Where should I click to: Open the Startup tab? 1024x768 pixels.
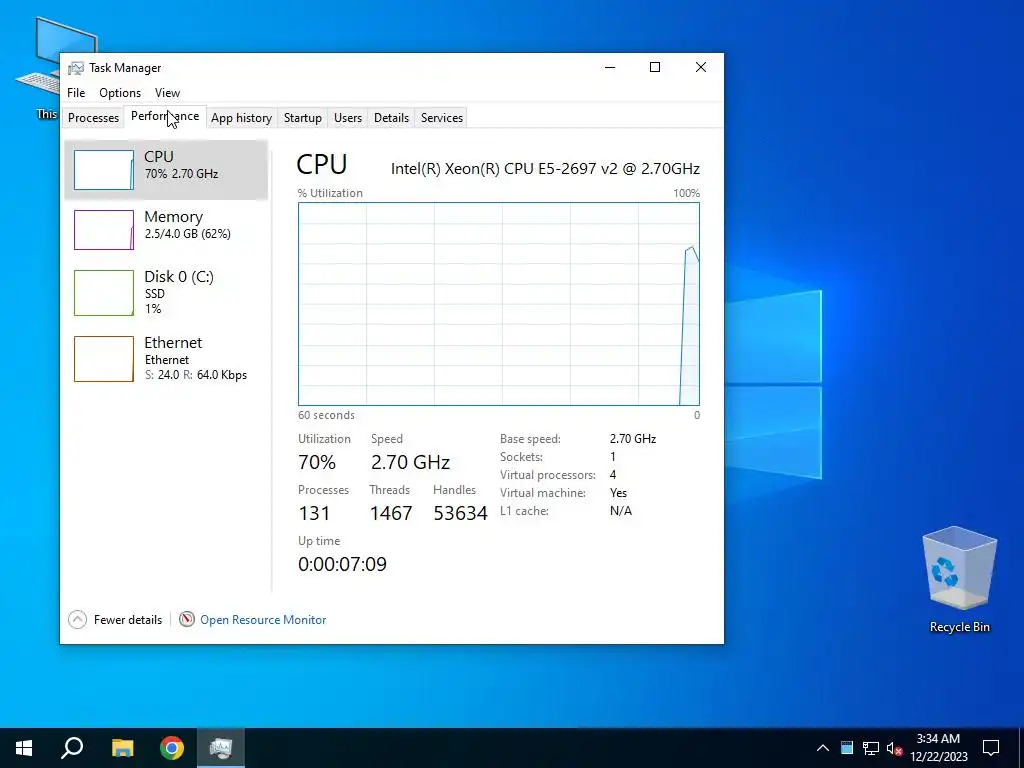click(x=302, y=118)
